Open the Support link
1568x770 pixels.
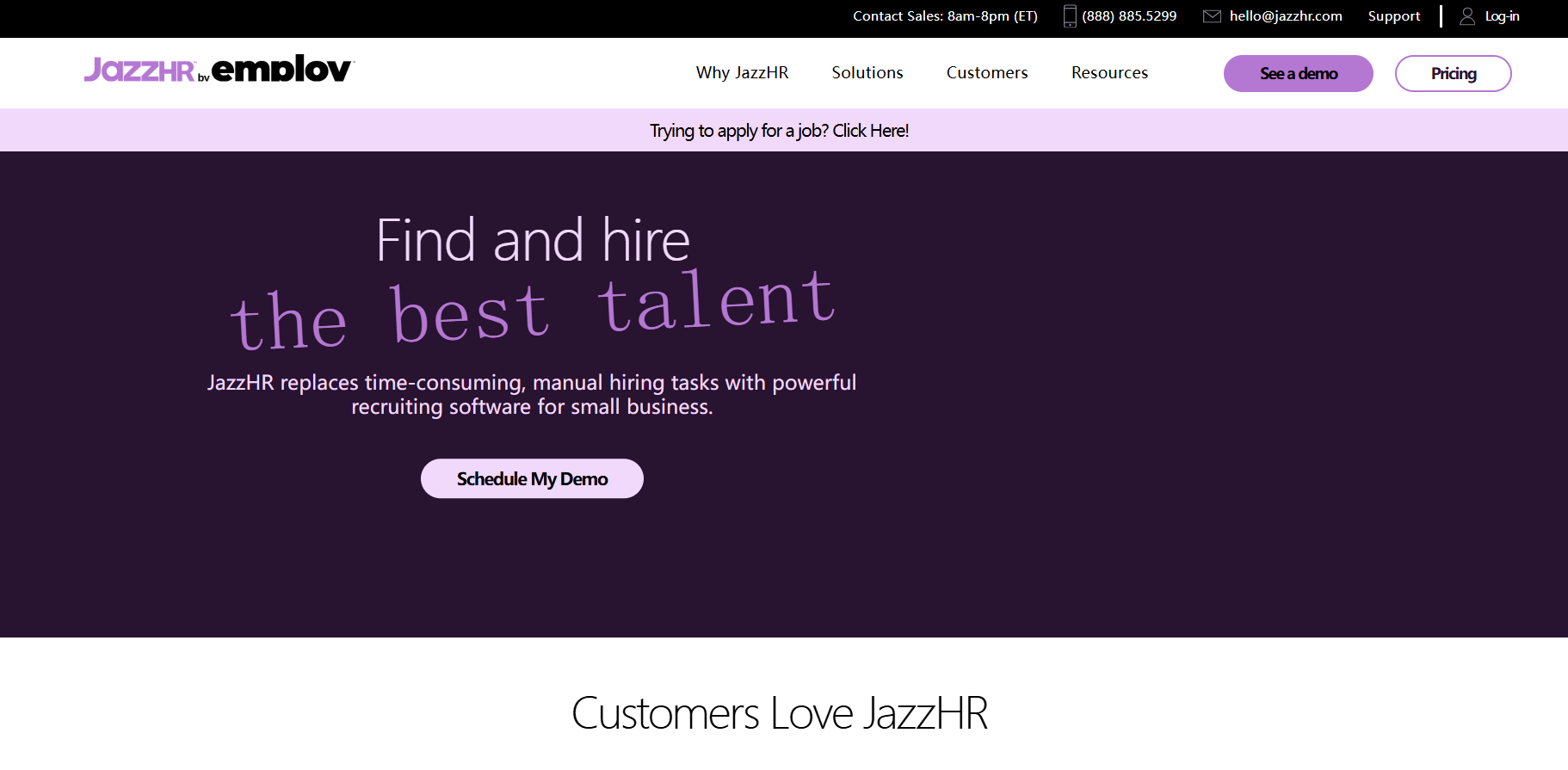coord(1394,16)
